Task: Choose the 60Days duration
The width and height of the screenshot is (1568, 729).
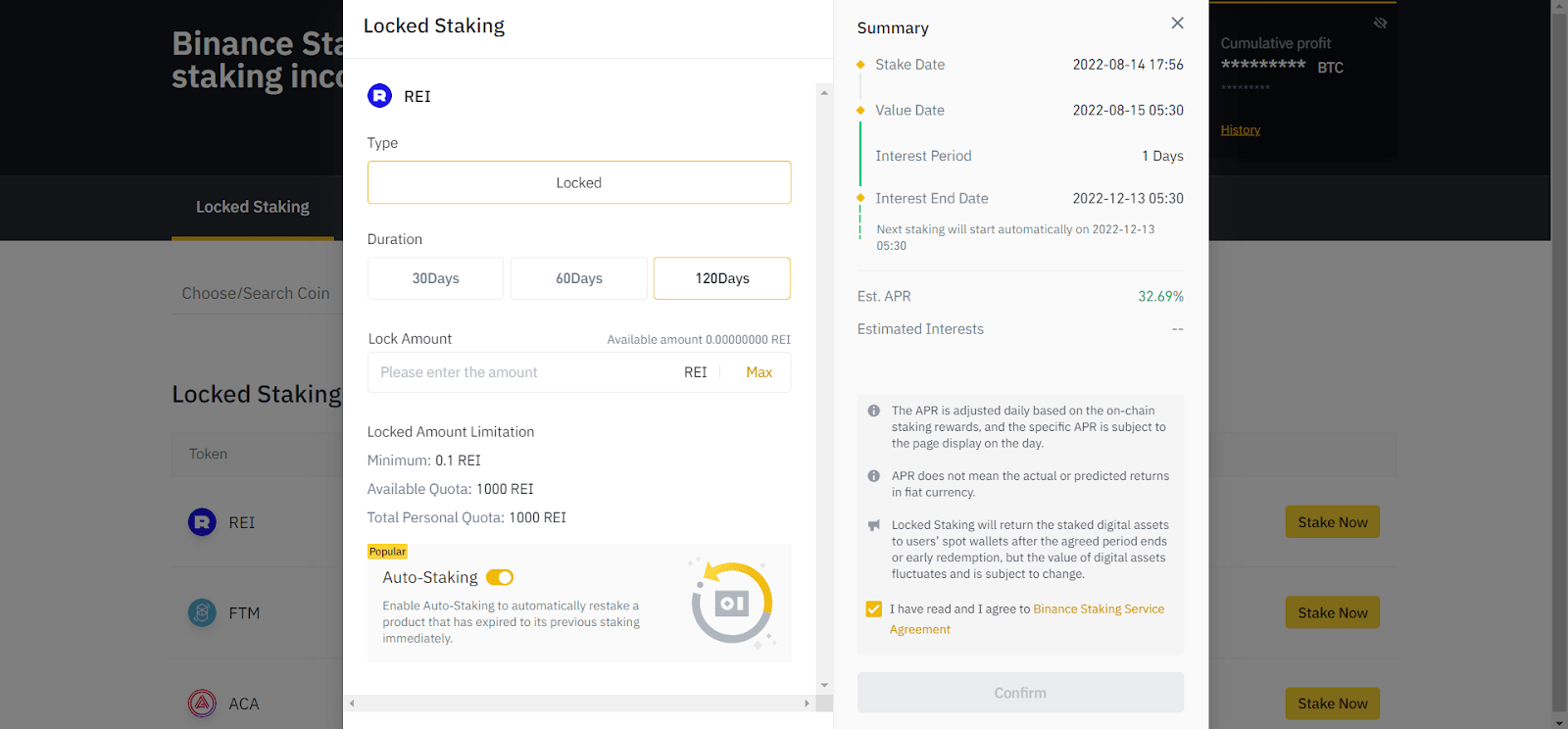Action: (x=579, y=278)
